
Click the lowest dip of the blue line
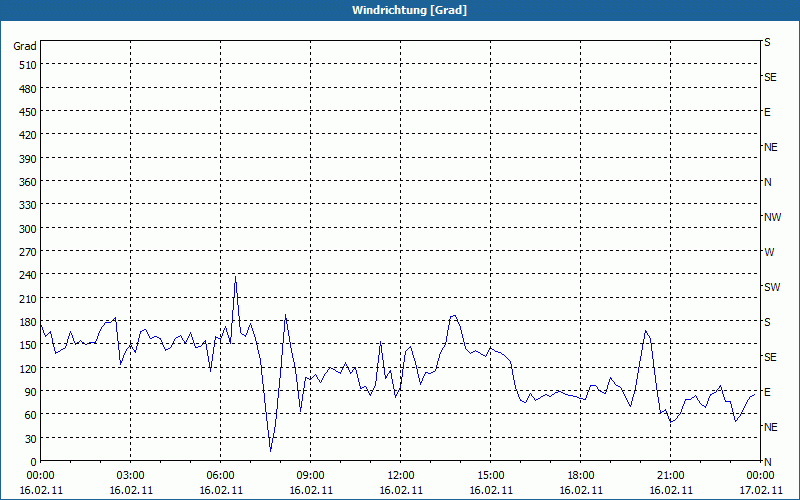[x=270, y=451]
